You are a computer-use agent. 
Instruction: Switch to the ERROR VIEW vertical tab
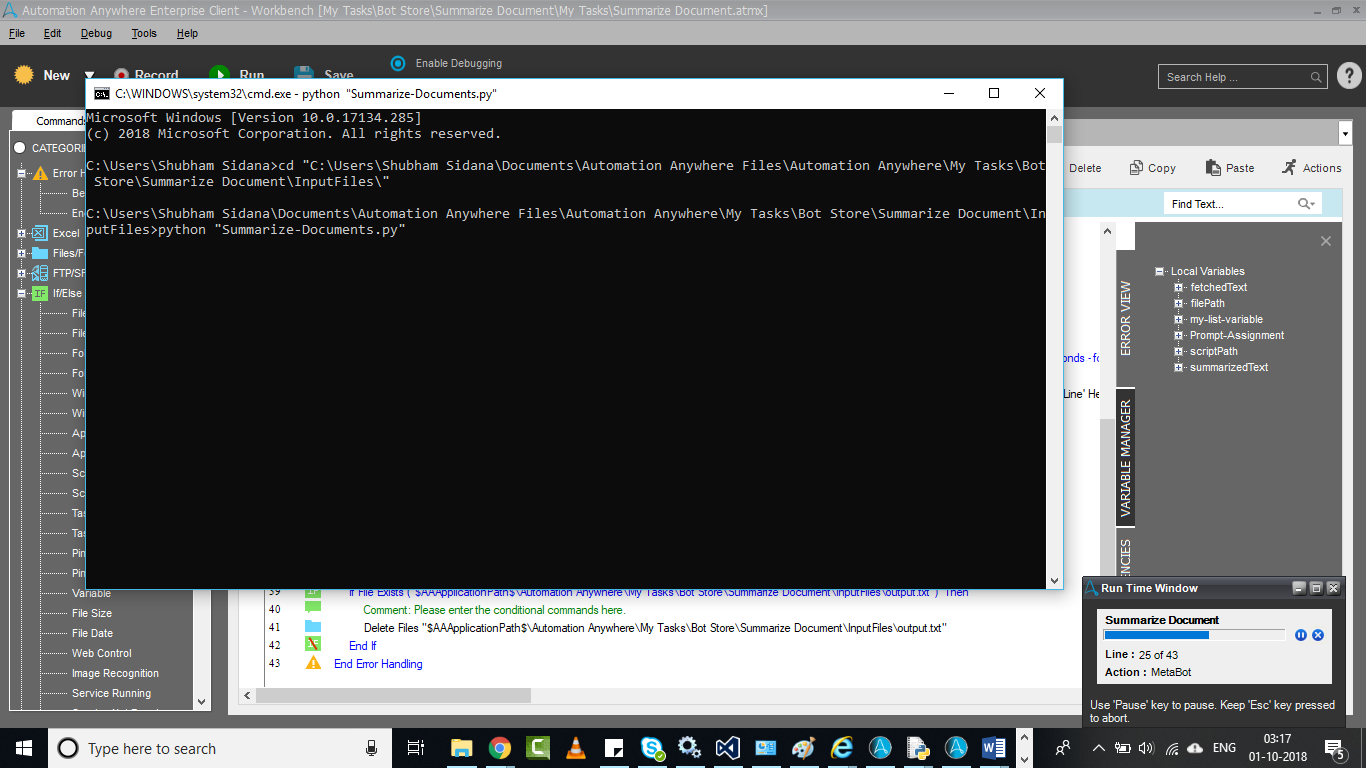click(1125, 318)
